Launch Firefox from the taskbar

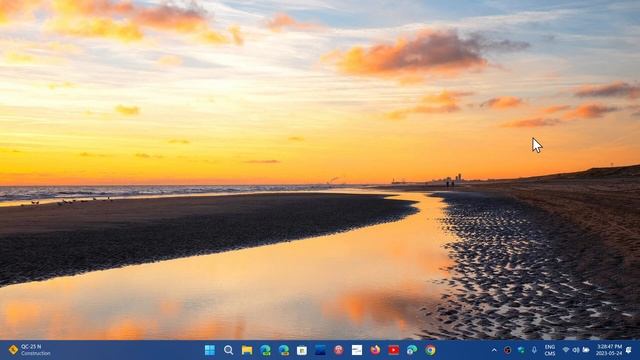point(375,350)
